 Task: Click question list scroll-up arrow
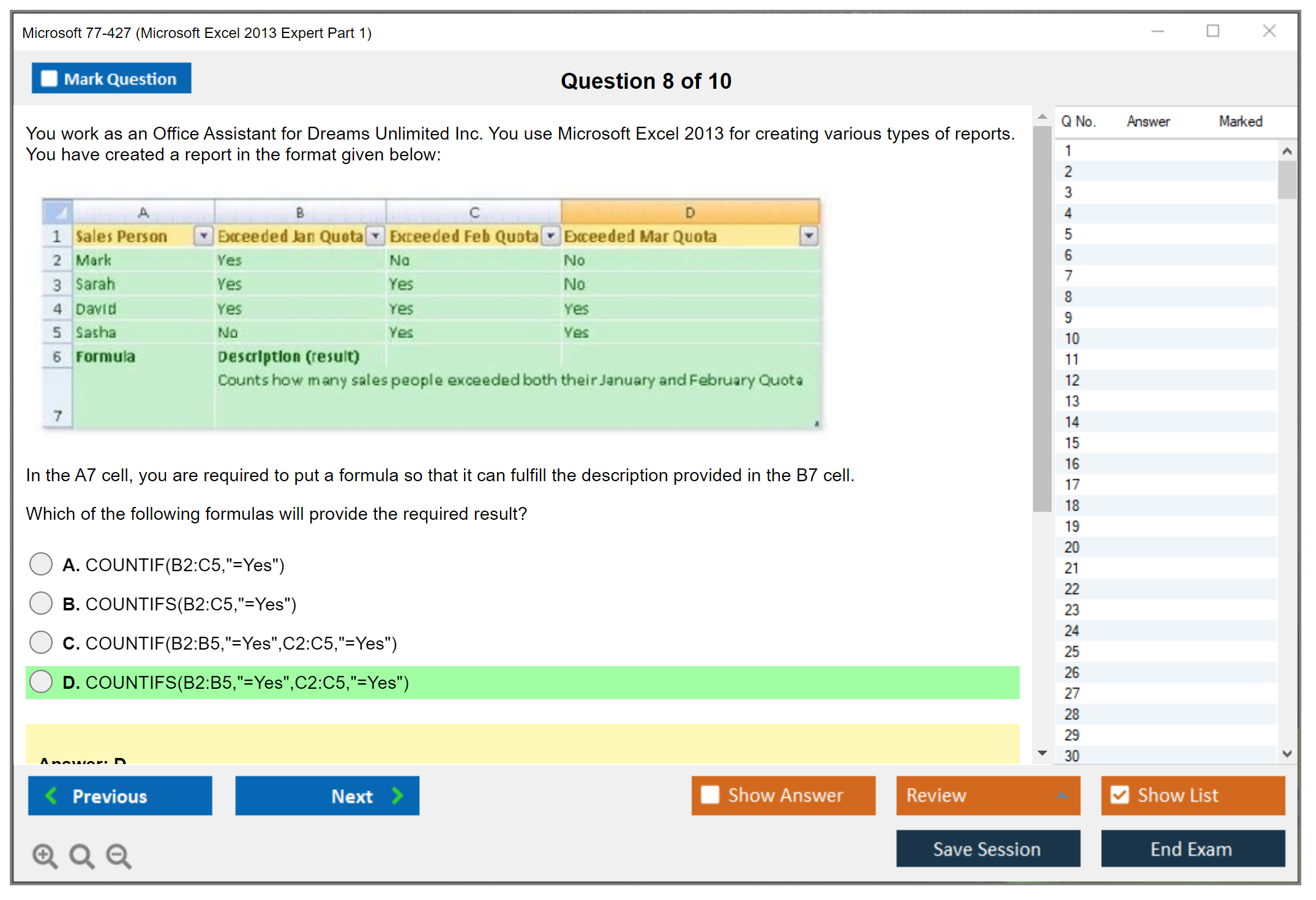1287,151
